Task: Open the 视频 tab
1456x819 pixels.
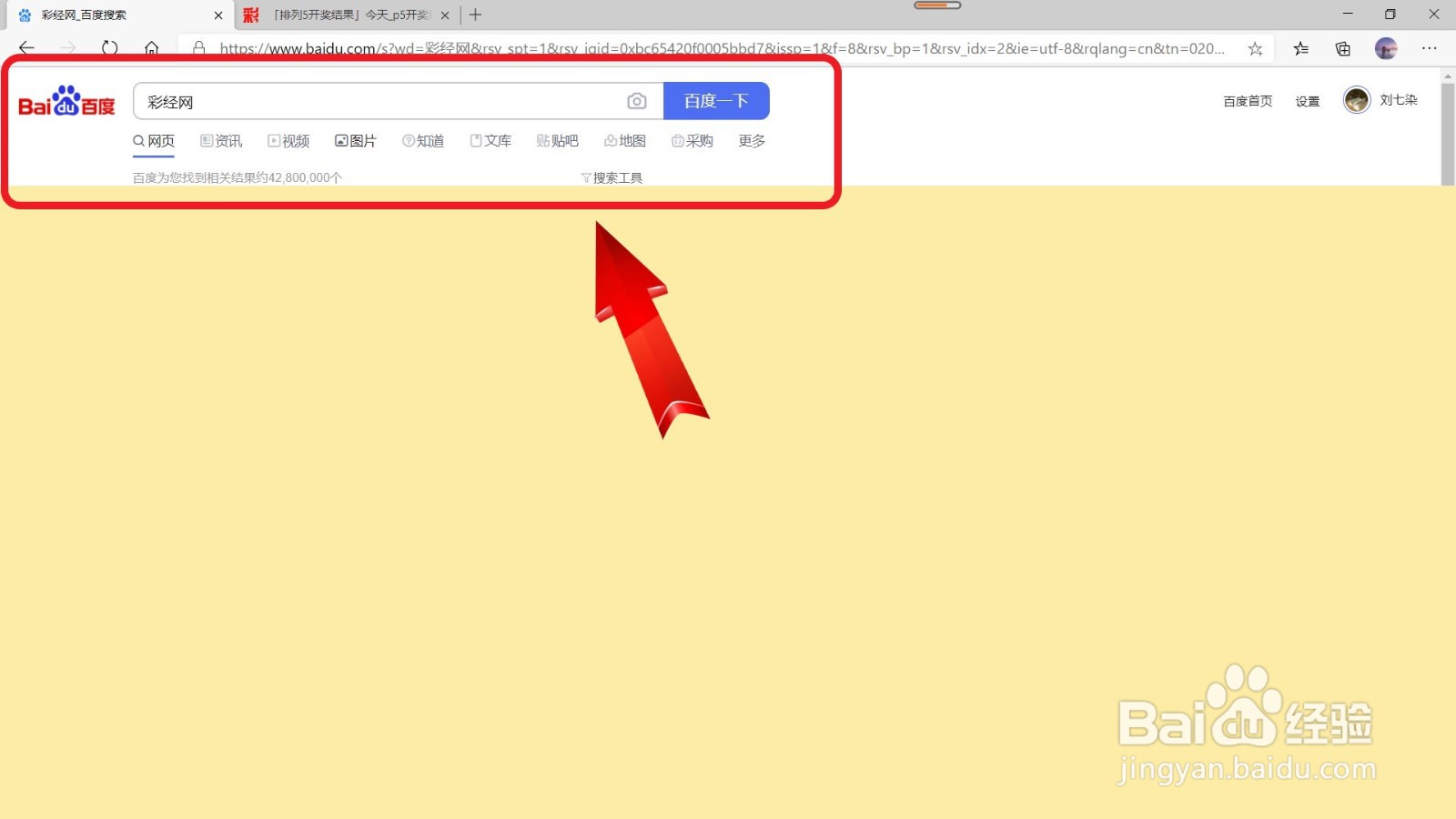Action: point(288,141)
